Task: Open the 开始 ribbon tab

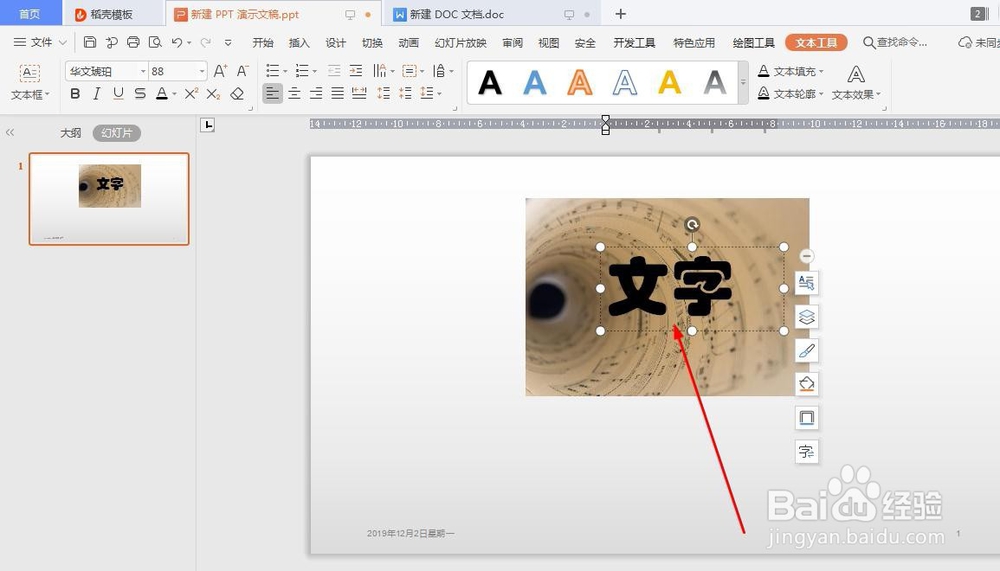Action: click(x=263, y=43)
